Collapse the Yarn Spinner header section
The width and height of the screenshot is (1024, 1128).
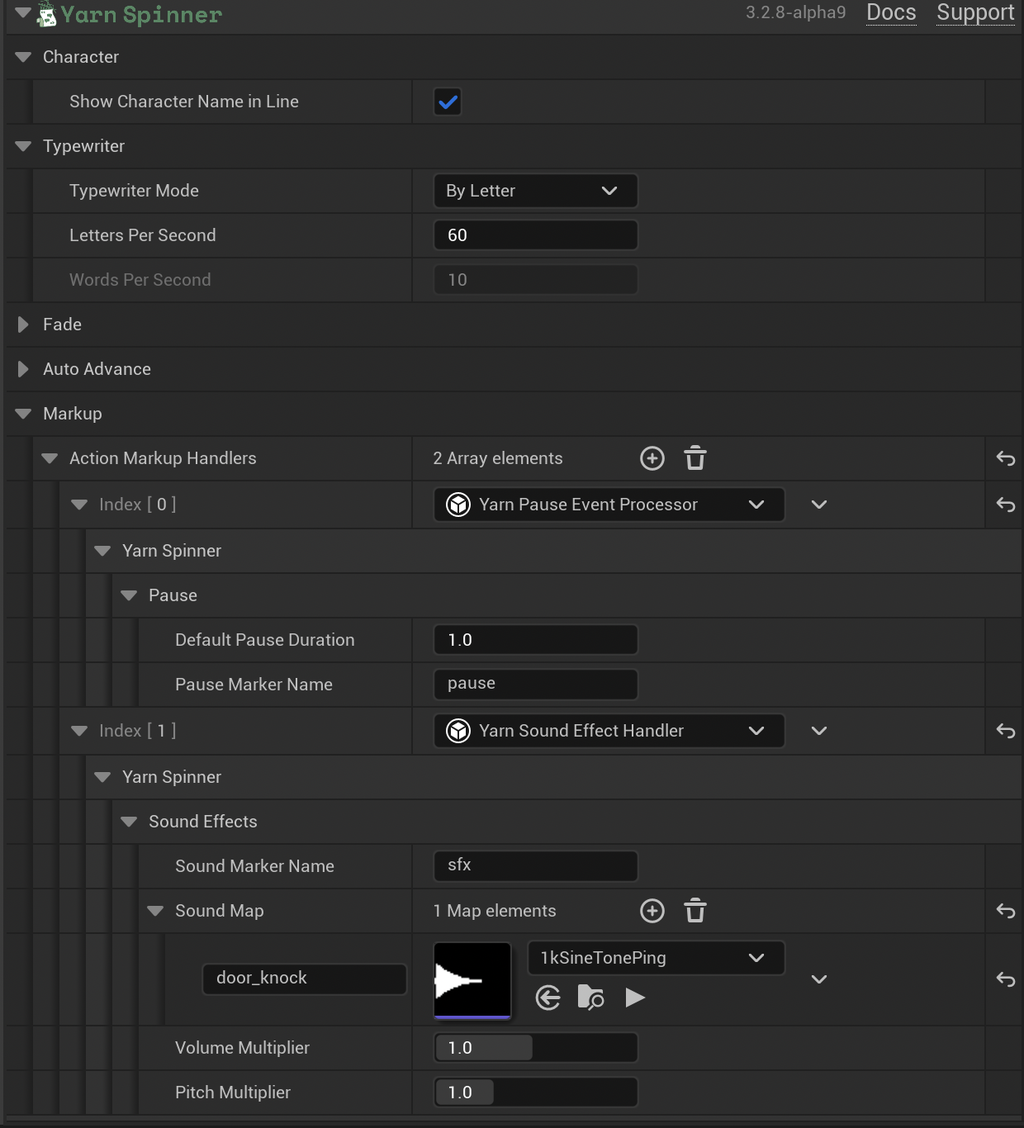(x=23, y=12)
